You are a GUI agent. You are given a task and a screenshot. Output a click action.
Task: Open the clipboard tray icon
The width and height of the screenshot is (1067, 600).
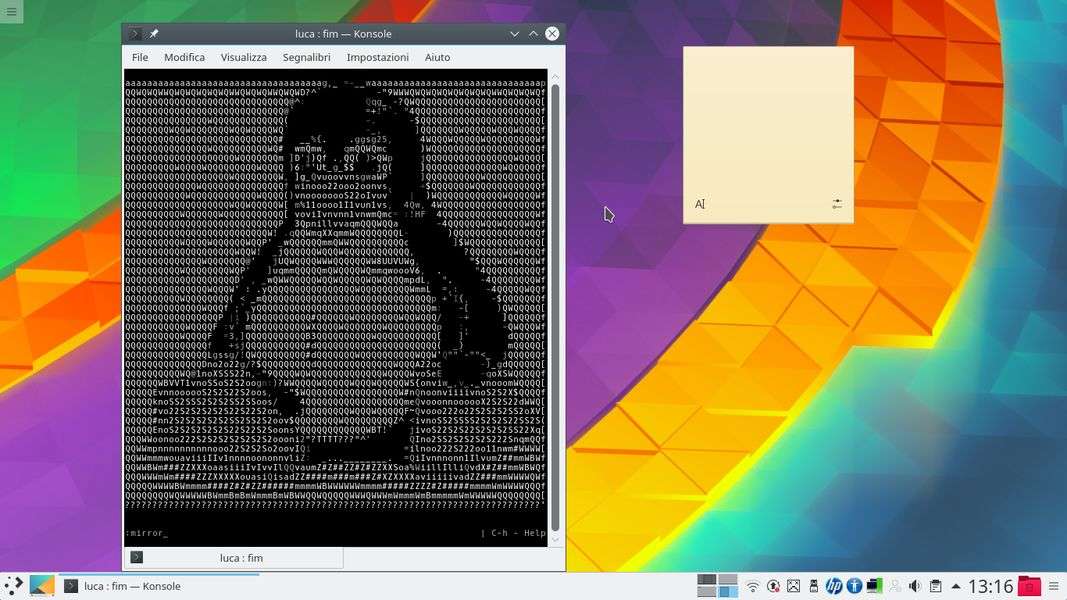tap(935, 586)
